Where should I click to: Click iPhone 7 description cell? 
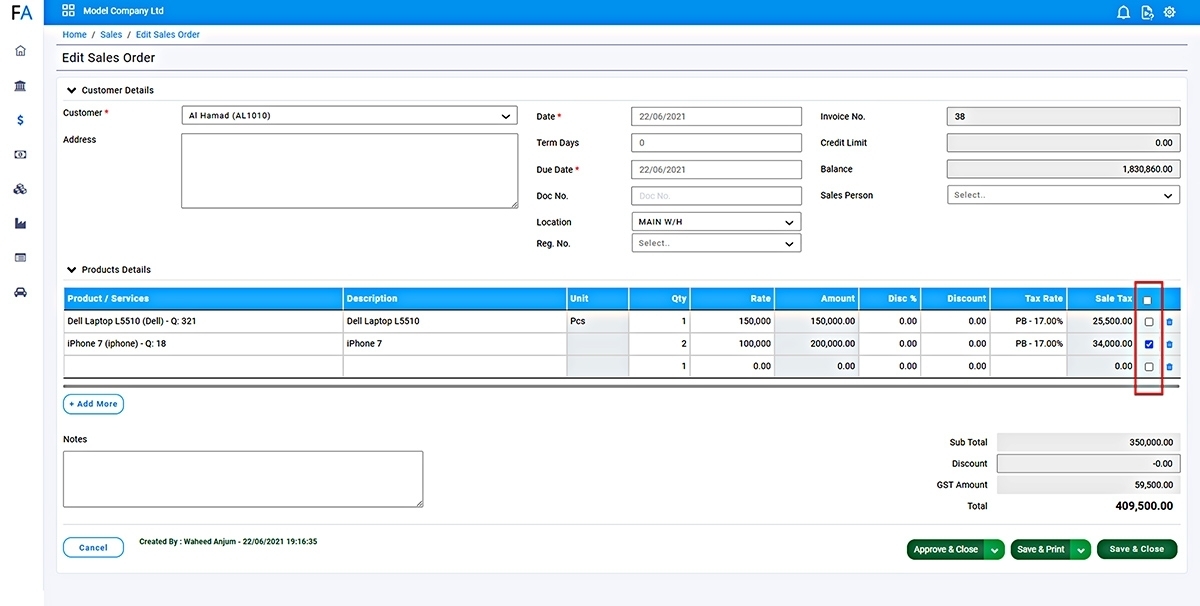point(454,344)
